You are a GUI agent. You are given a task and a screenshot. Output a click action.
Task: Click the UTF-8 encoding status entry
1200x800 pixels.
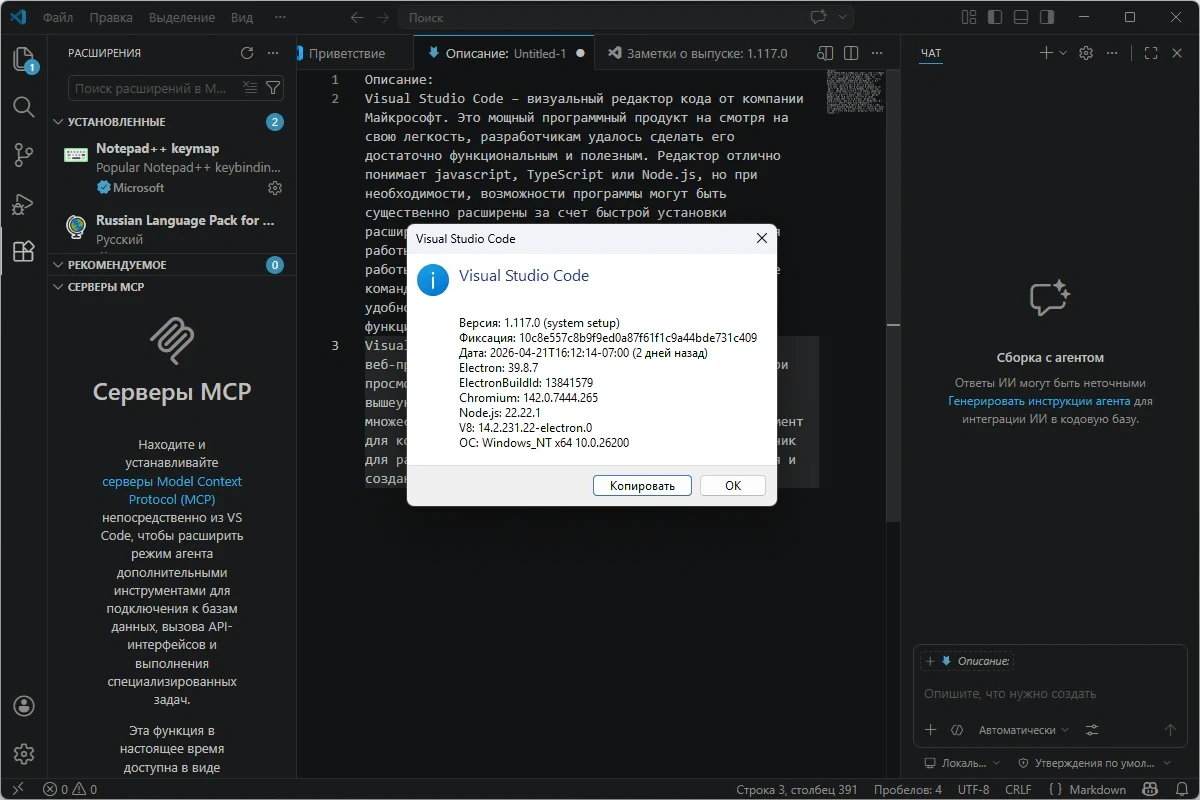tap(972, 790)
